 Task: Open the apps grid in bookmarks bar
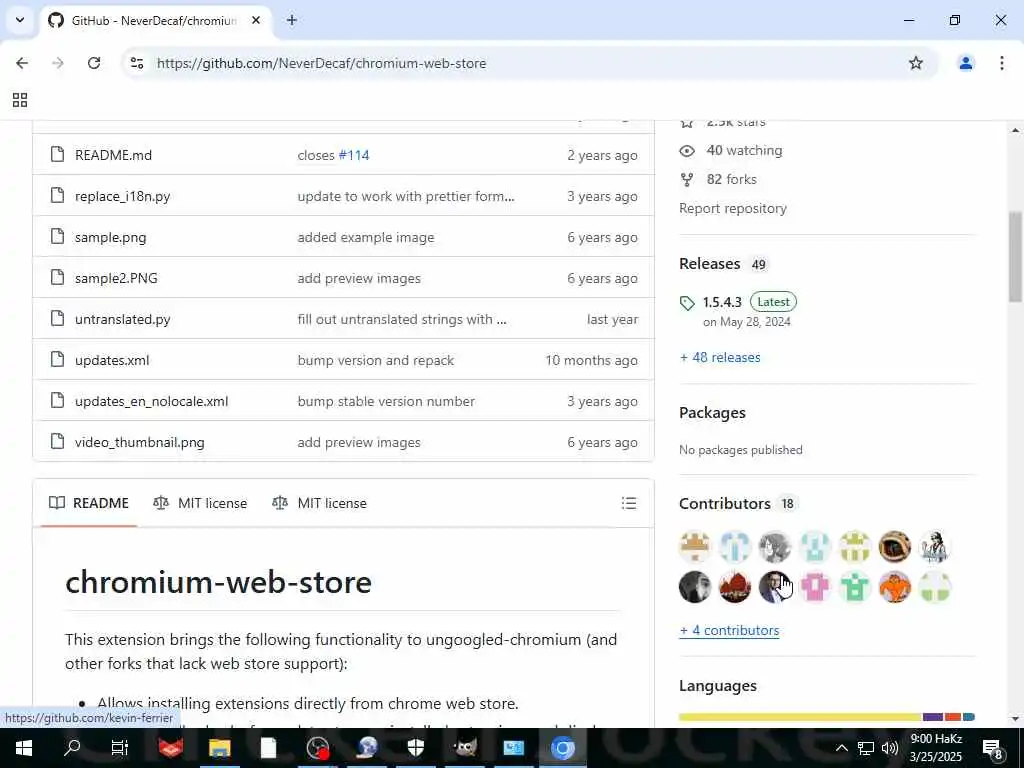20,100
